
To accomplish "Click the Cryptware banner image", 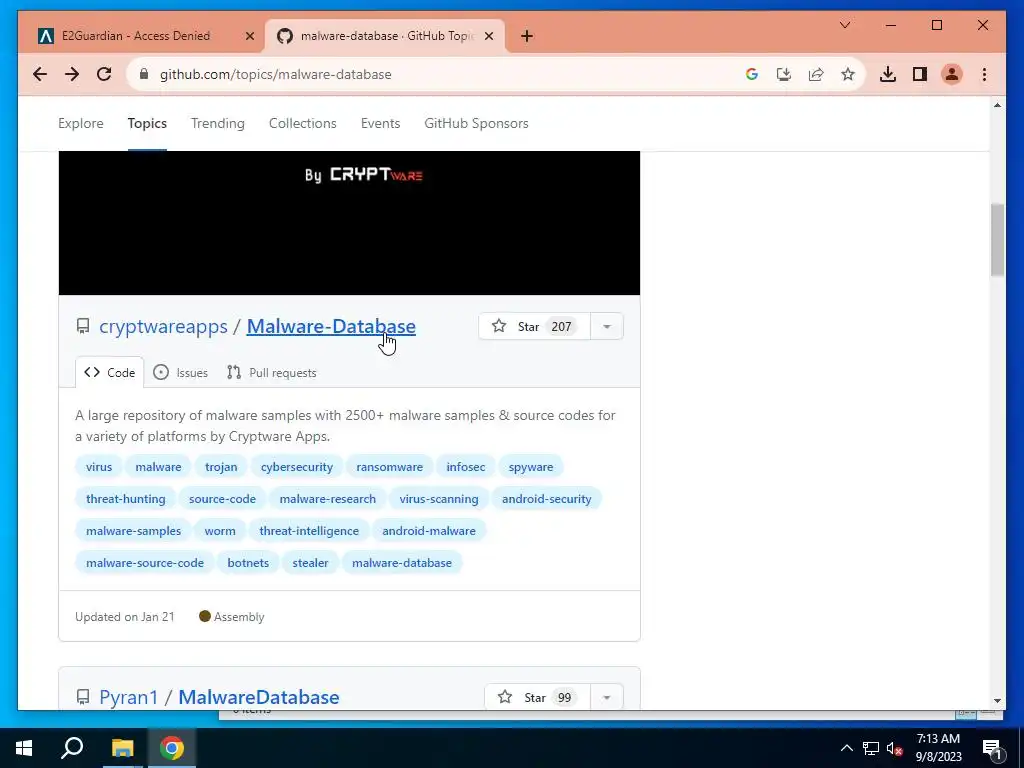I will tap(349, 223).
